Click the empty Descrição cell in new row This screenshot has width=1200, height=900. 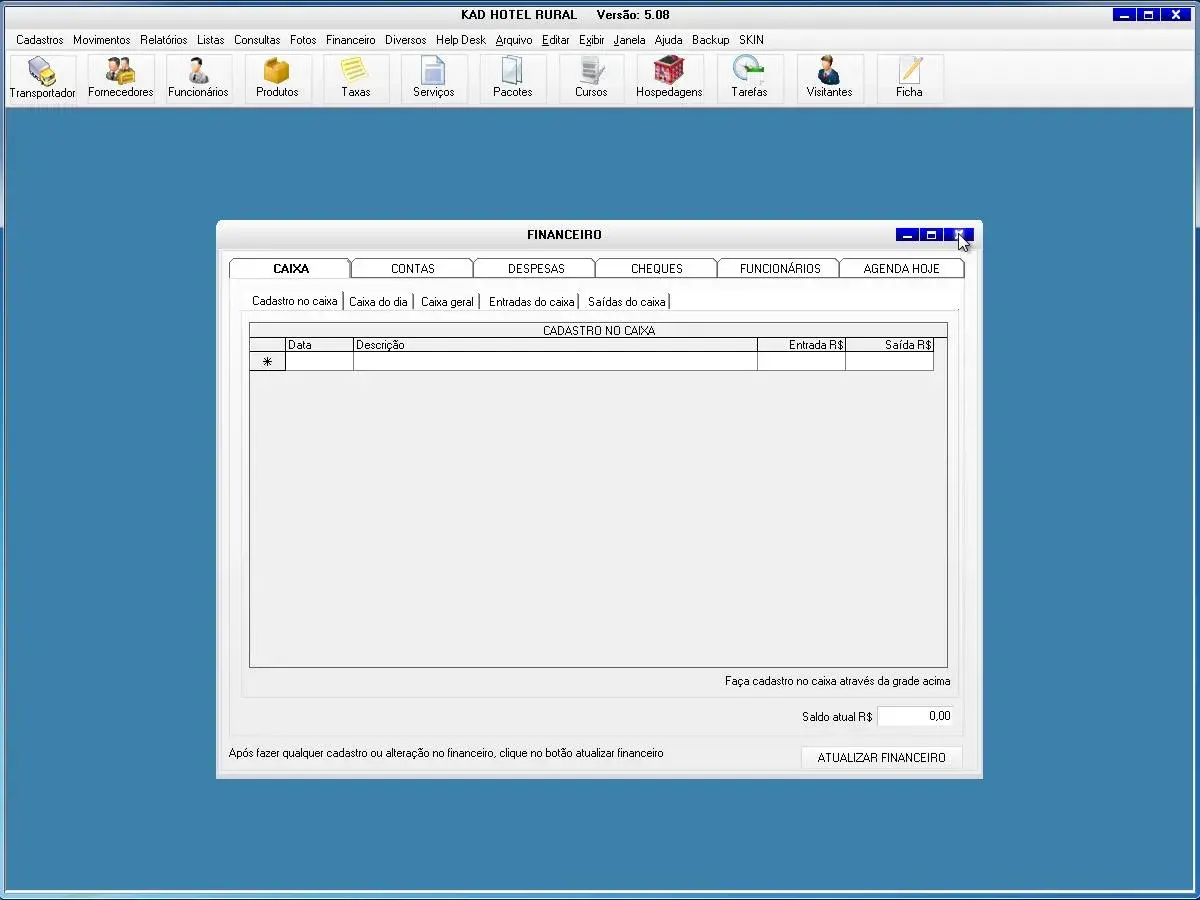[555, 362]
